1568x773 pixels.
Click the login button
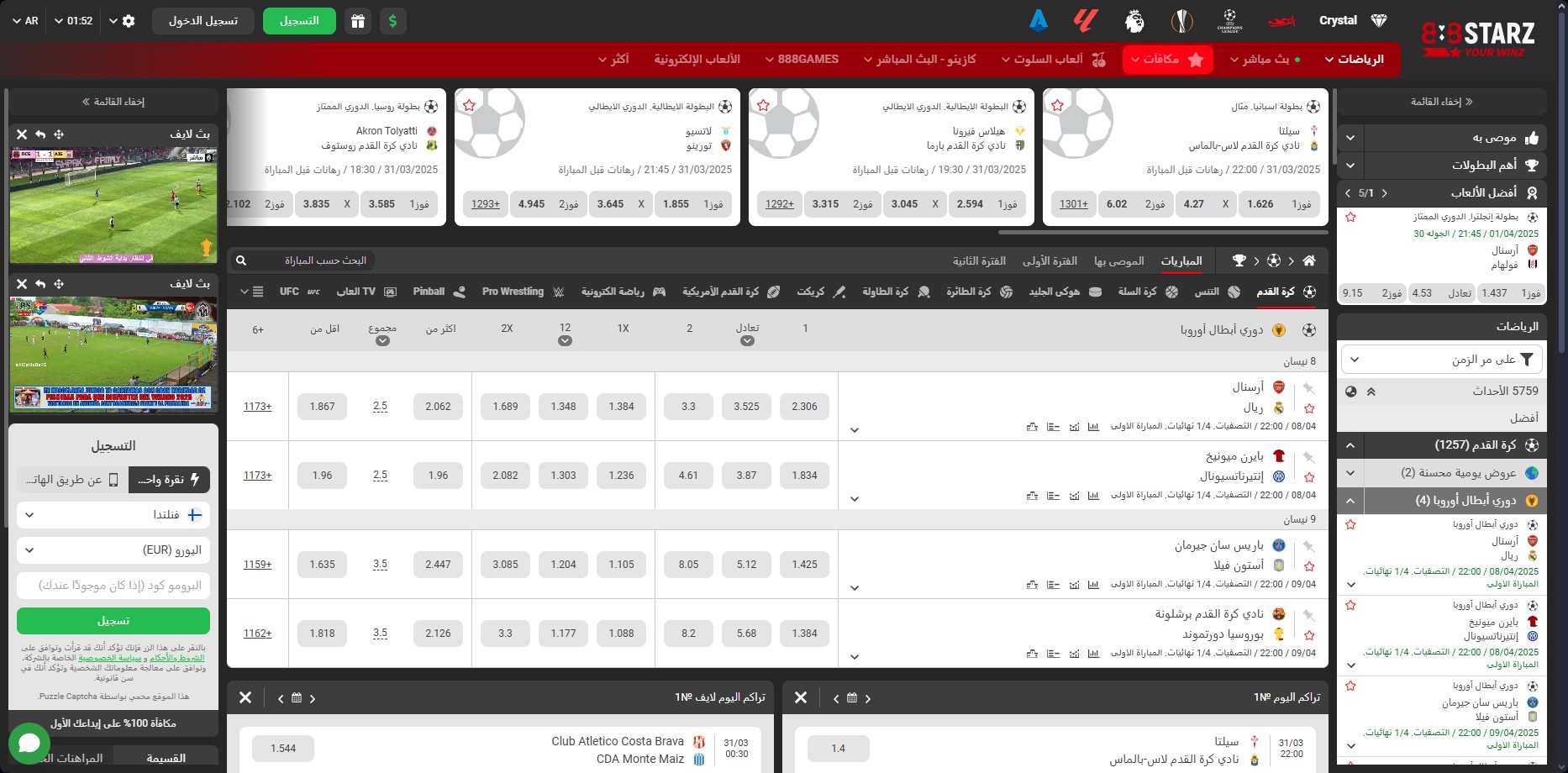click(203, 21)
